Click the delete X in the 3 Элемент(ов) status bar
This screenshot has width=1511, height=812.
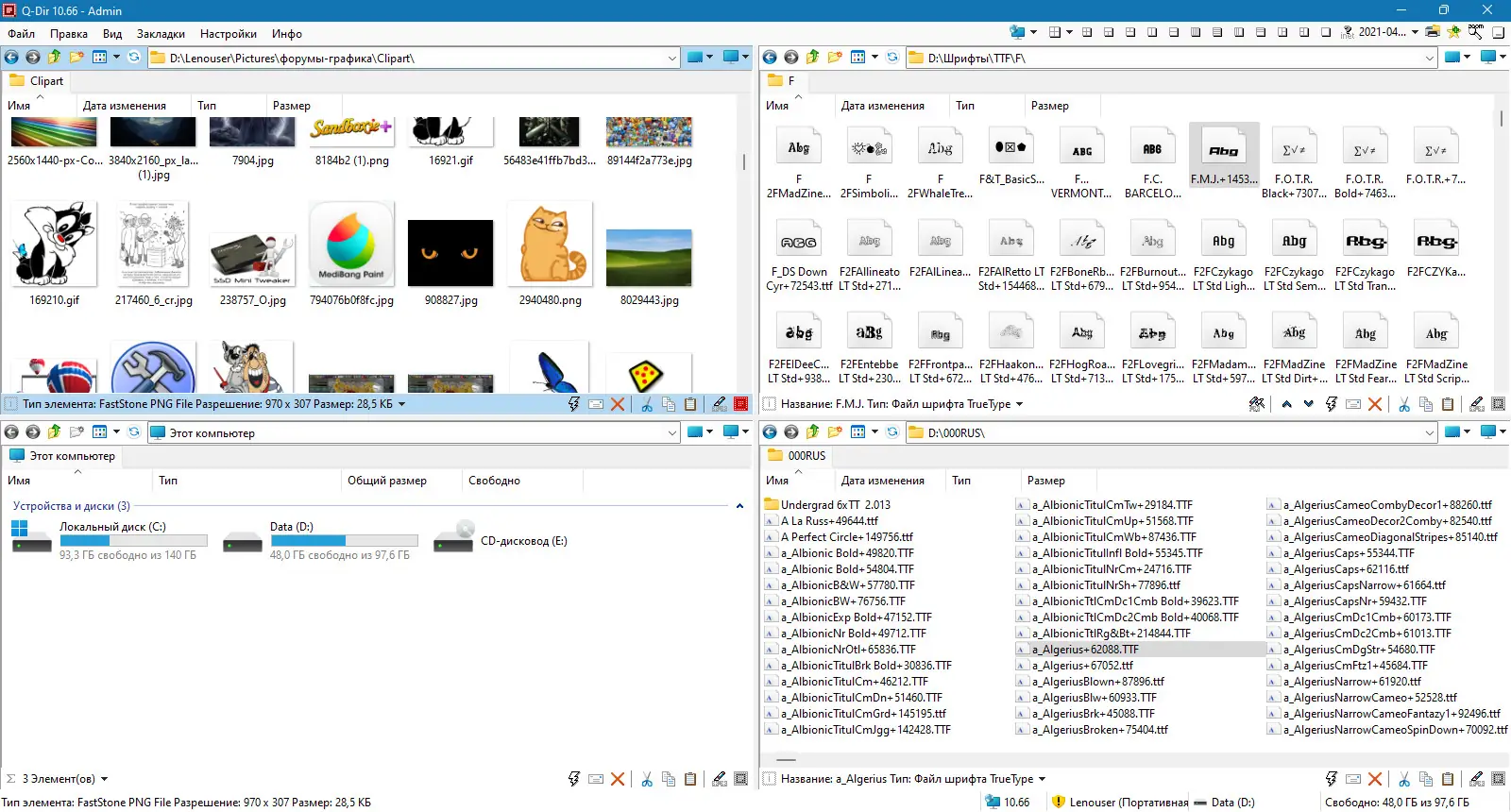618,779
